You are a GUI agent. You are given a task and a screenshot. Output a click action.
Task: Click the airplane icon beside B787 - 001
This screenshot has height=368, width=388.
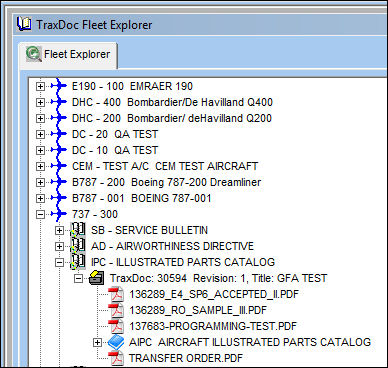(x=59, y=198)
